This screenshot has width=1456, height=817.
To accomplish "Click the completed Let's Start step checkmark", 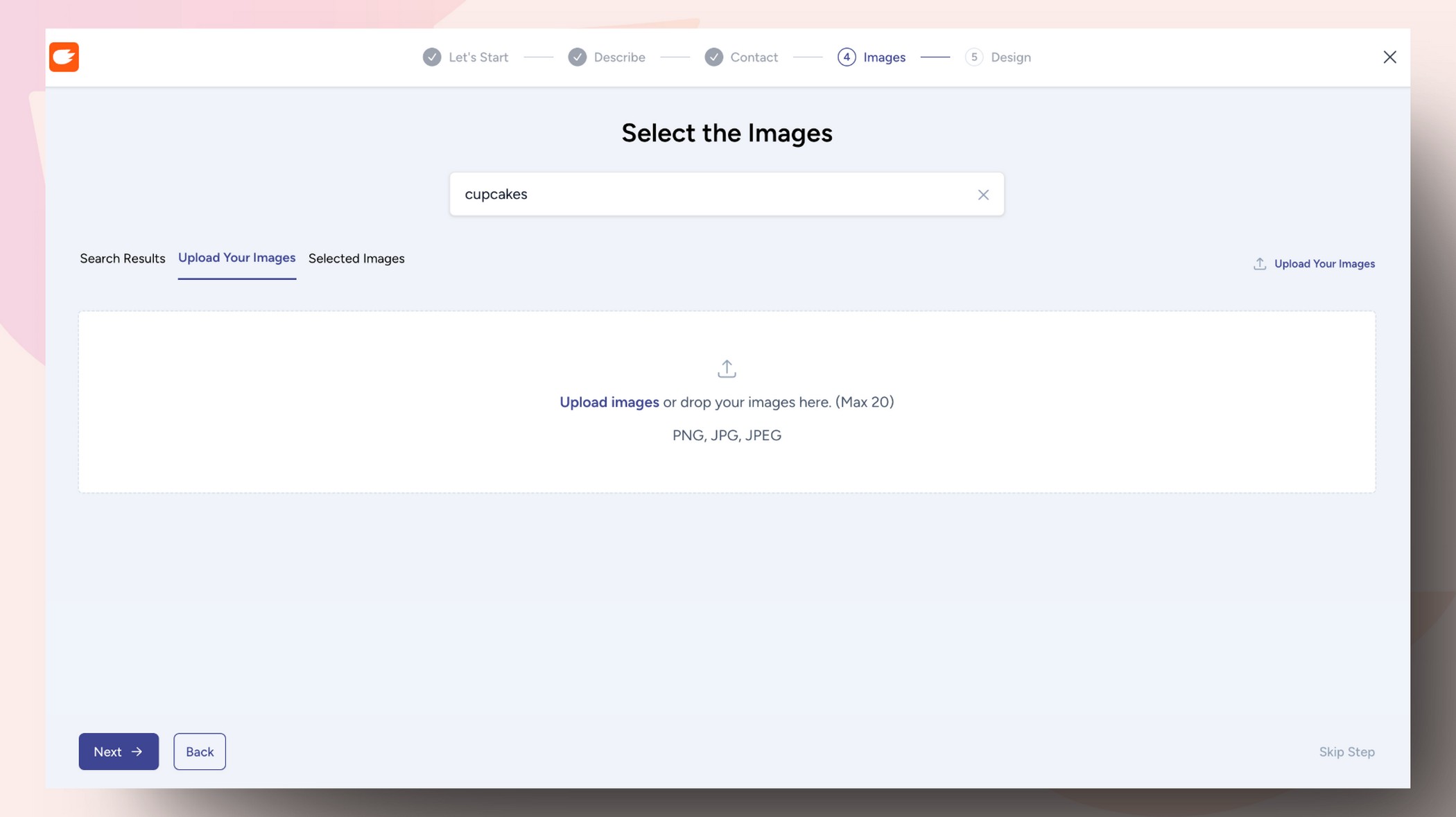I will [x=431, y=57].
